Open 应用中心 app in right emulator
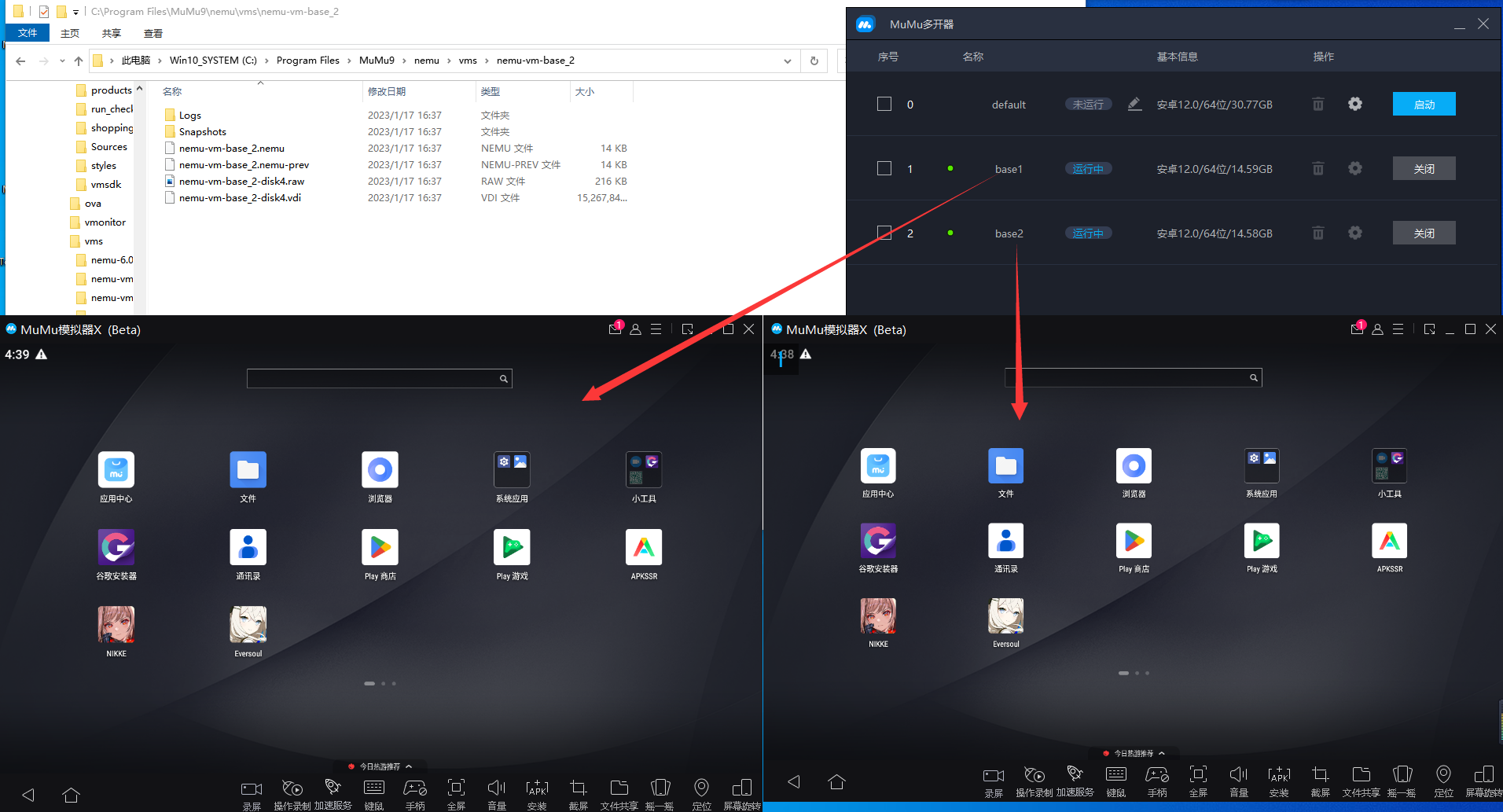Screen dimensions: 1503x812 pyautogui.click(x=878, y=466)
